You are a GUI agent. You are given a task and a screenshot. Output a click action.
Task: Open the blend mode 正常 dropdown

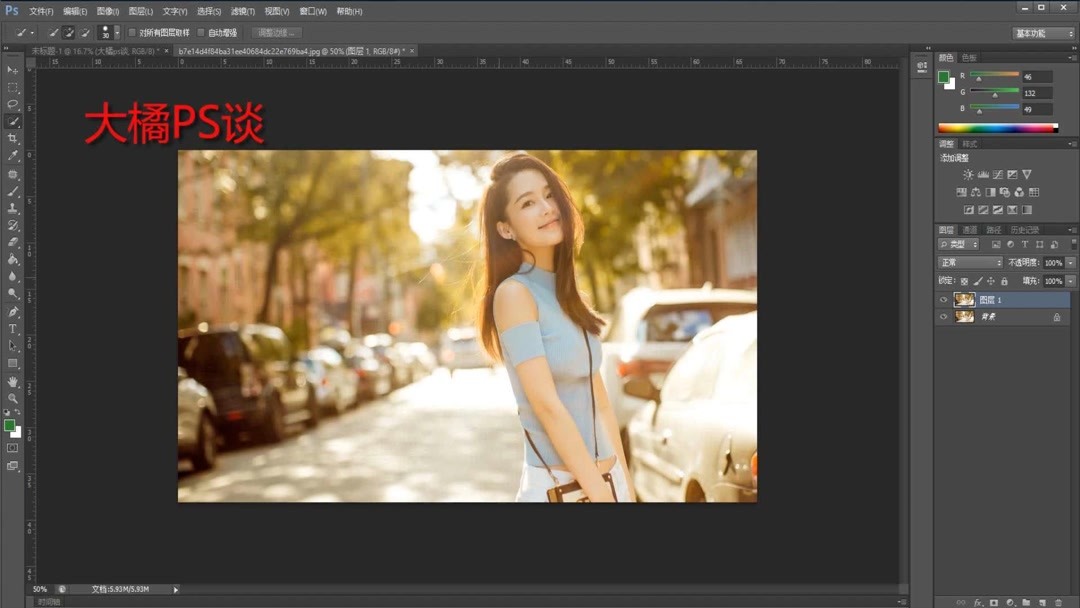click(x=969, y=262)
